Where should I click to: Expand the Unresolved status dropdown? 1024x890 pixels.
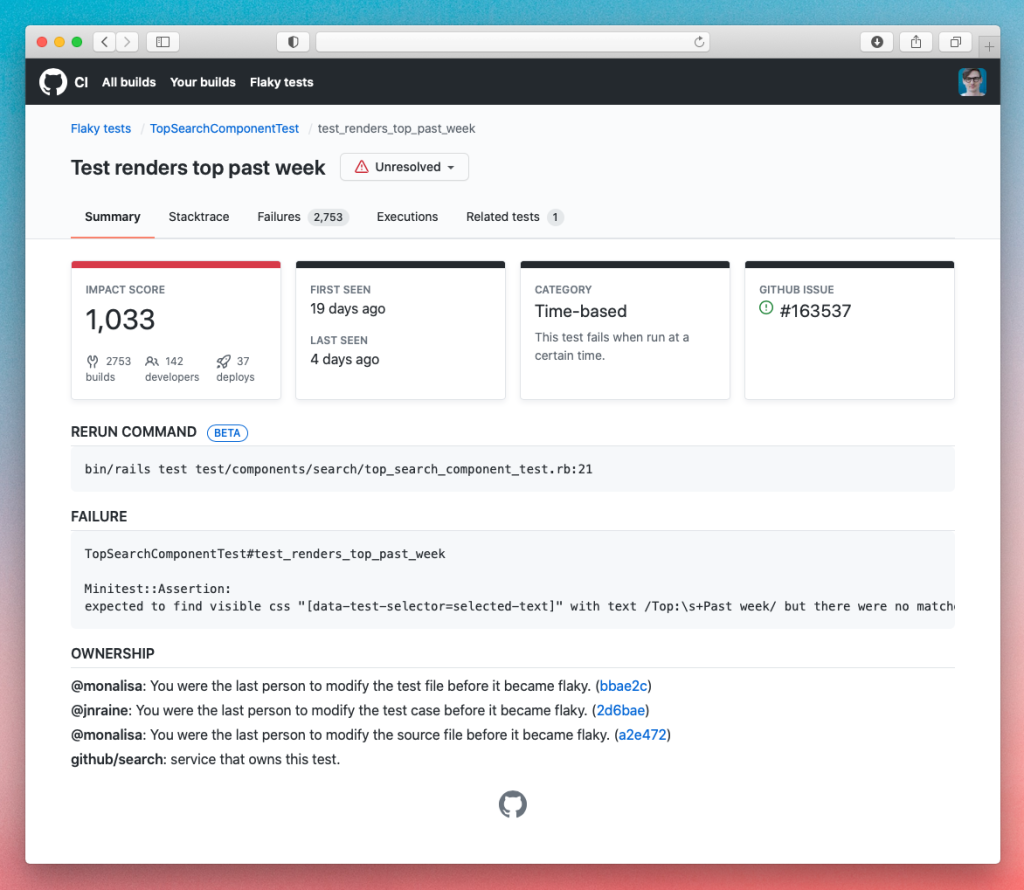(x=405, y=167)
